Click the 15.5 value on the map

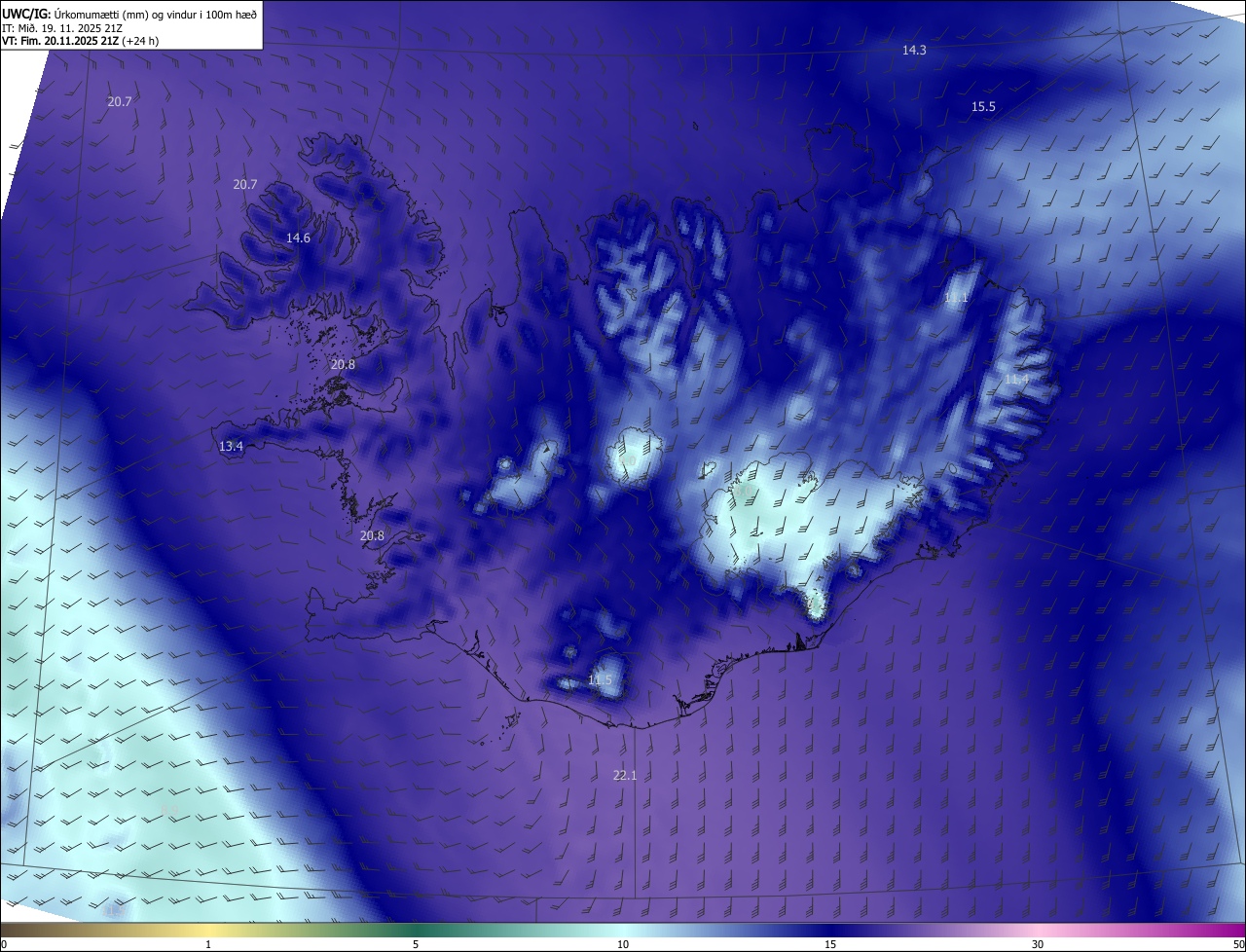coord(983,107)
